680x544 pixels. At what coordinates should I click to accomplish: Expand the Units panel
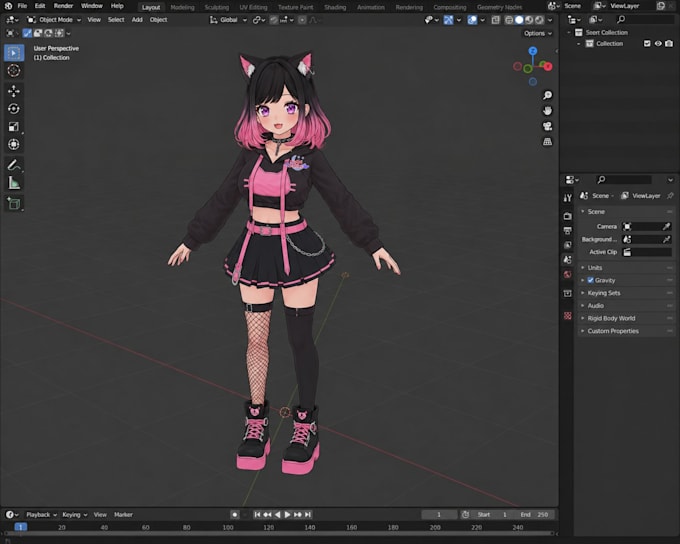(626, 268)
